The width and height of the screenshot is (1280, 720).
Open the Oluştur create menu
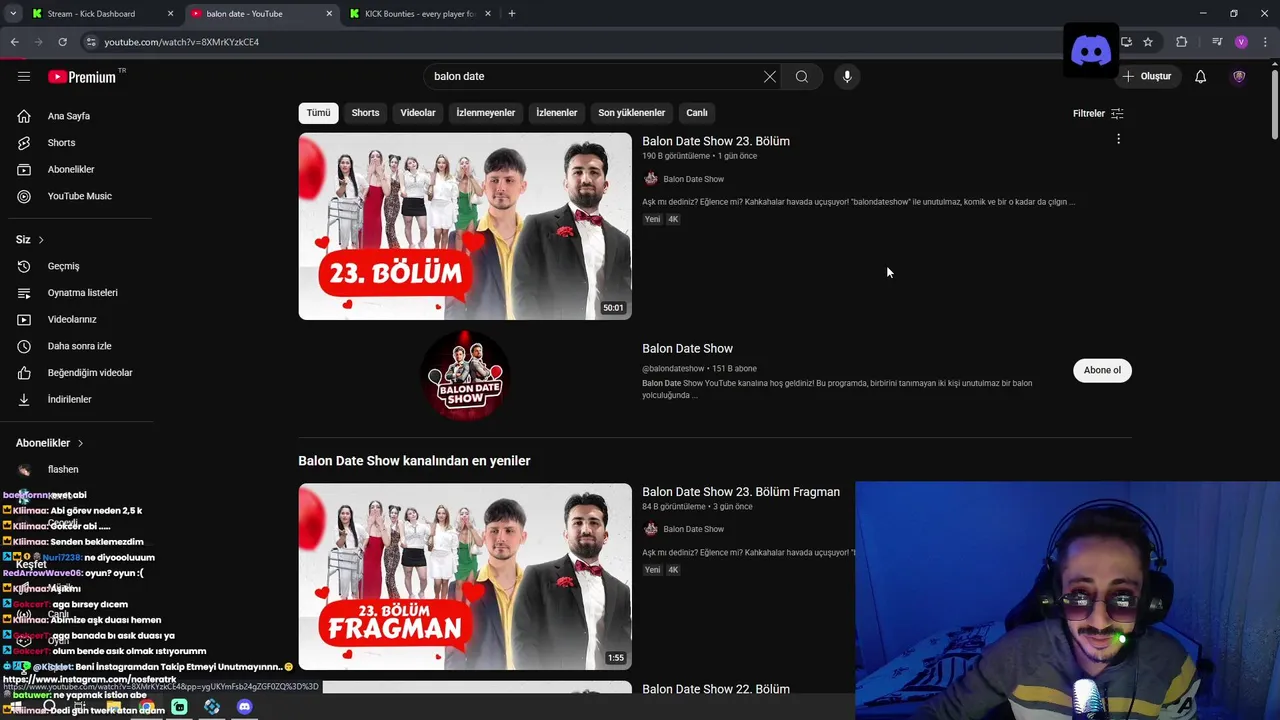(x=1146, y=76)
